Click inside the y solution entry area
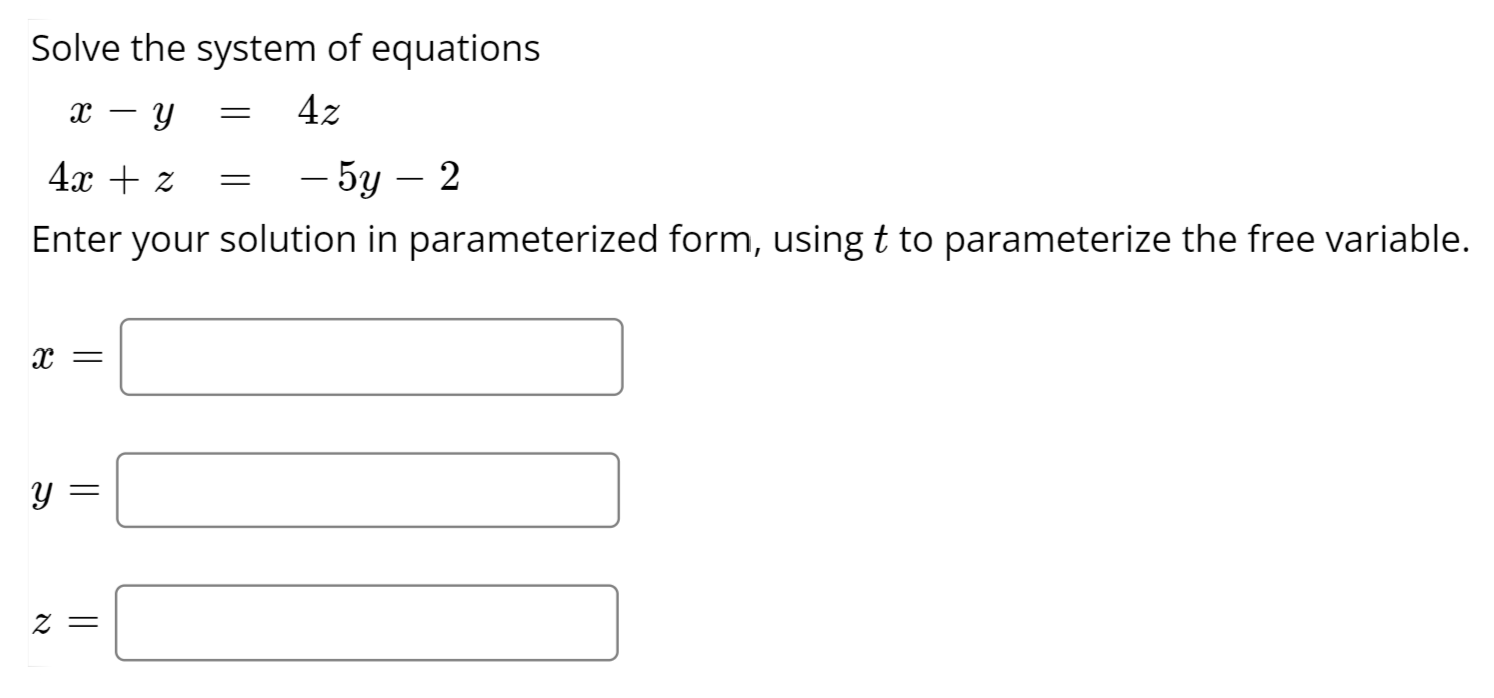The height and width of the screenshot is (698, 1494). click(368, 489)
